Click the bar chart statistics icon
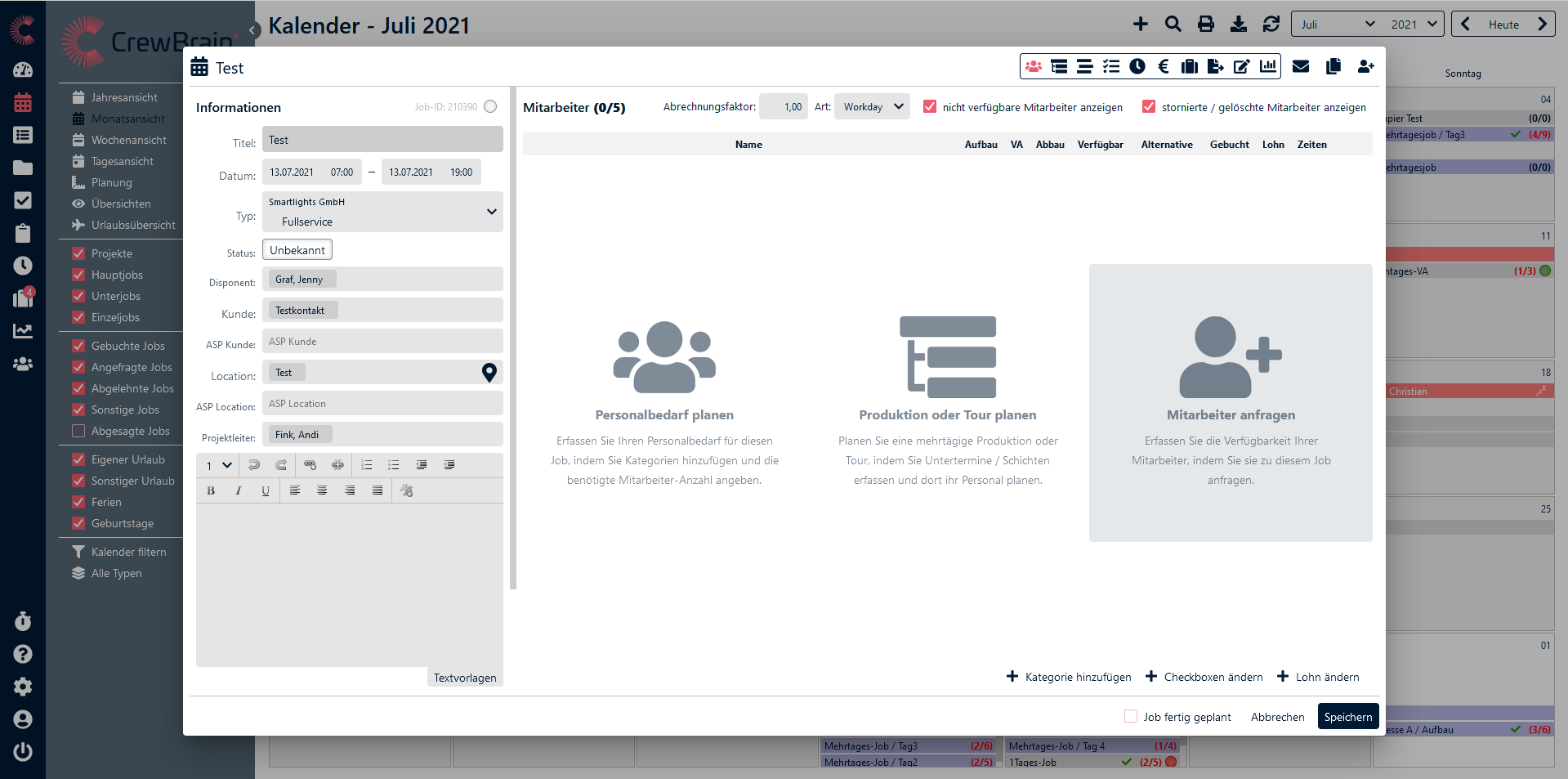Viewport: 1568px width, 779px height. click(x=1268, y=67)
